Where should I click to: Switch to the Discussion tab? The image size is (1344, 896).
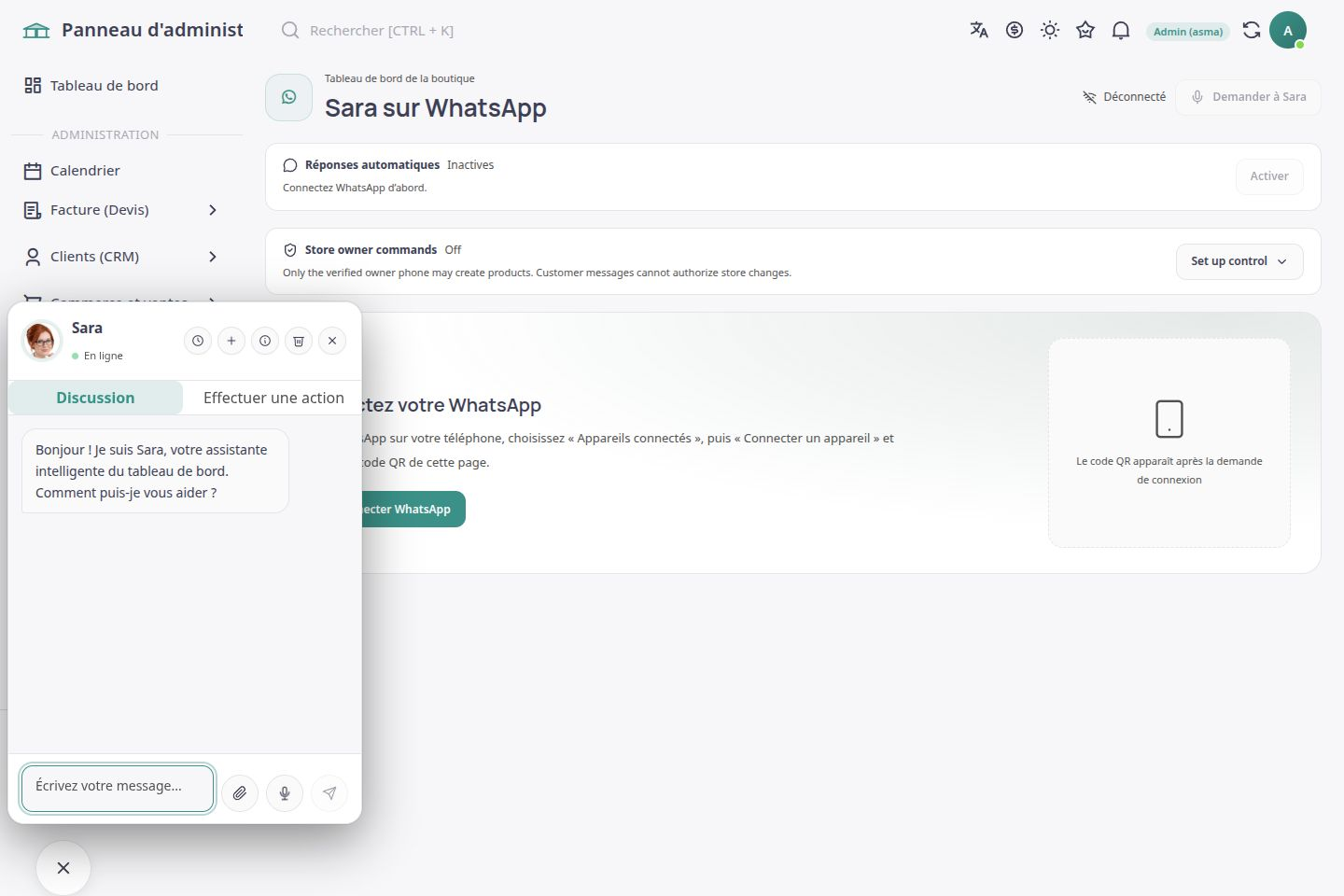tap(95, 398)
